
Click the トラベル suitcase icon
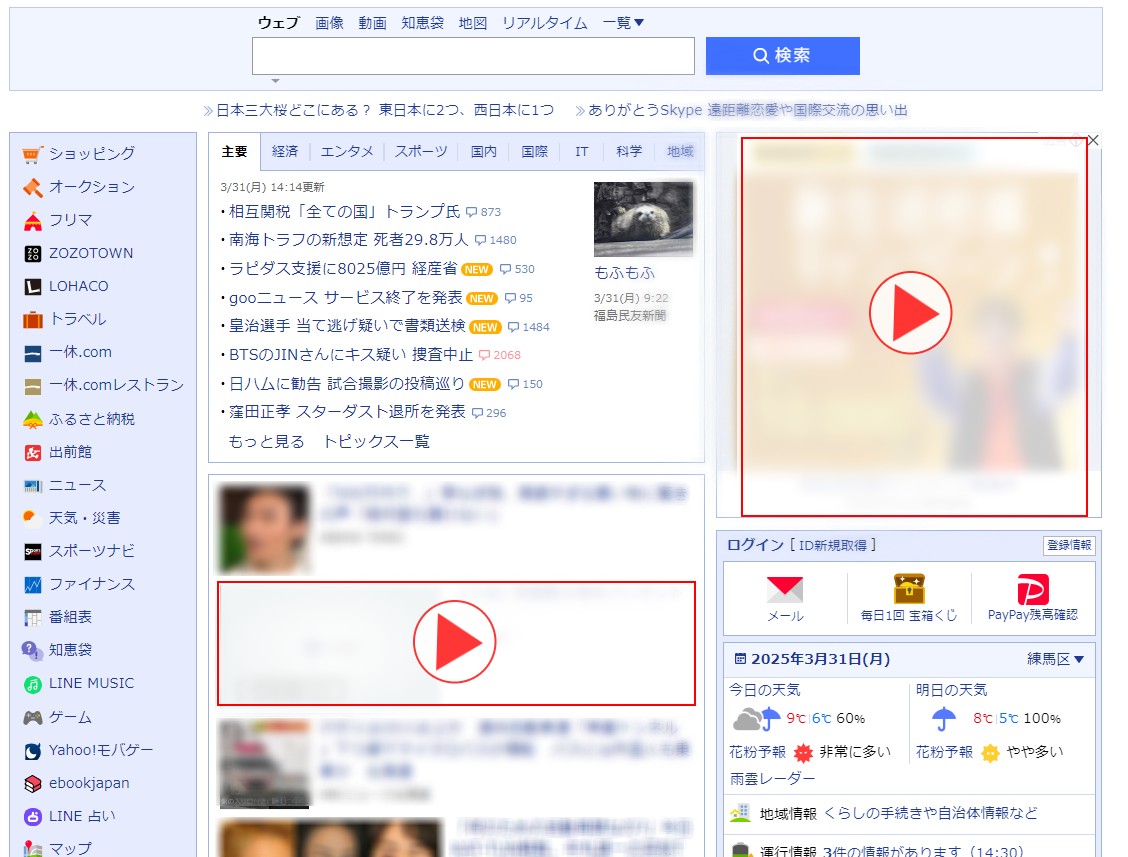tap(32, 319)
